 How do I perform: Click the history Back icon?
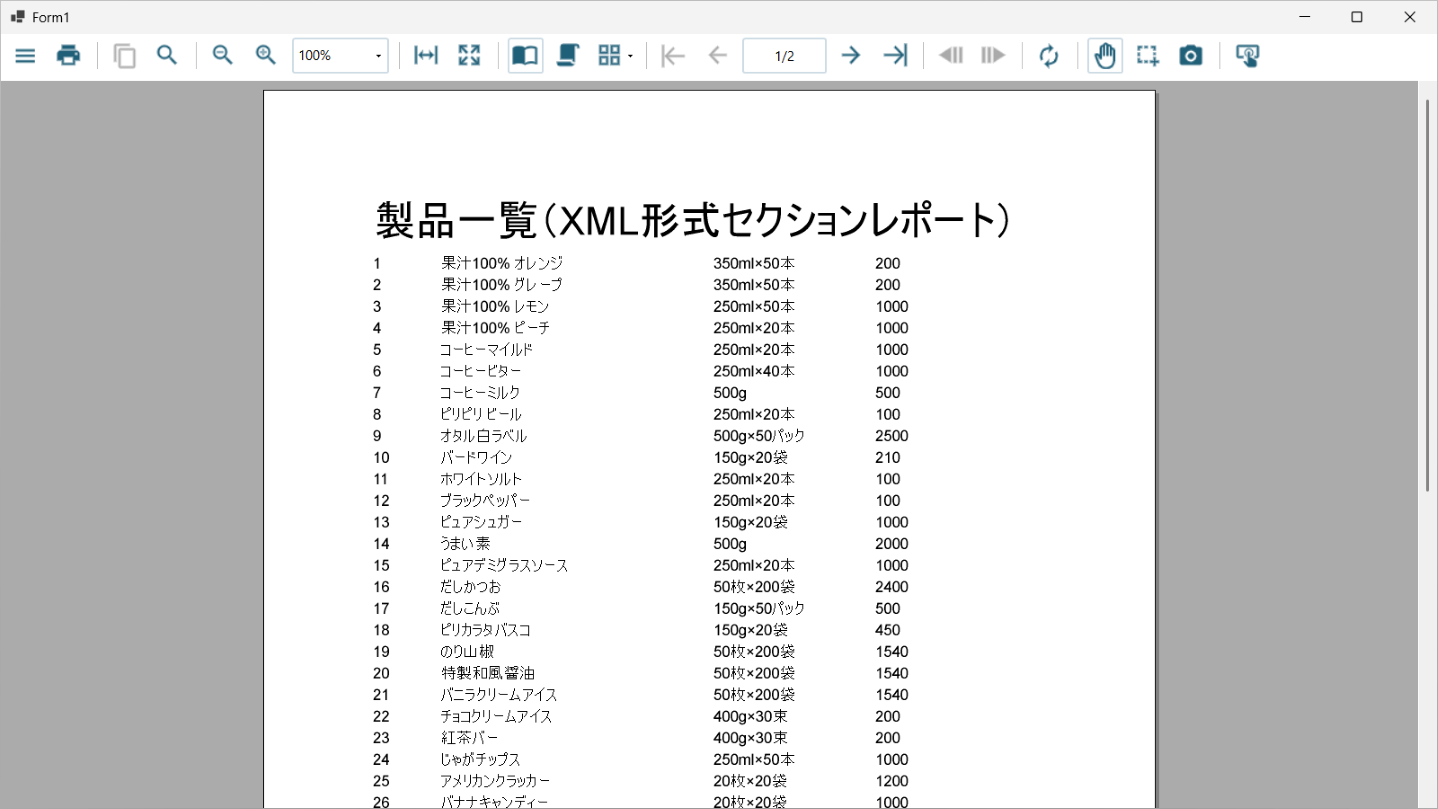click(x=951, y=56)
